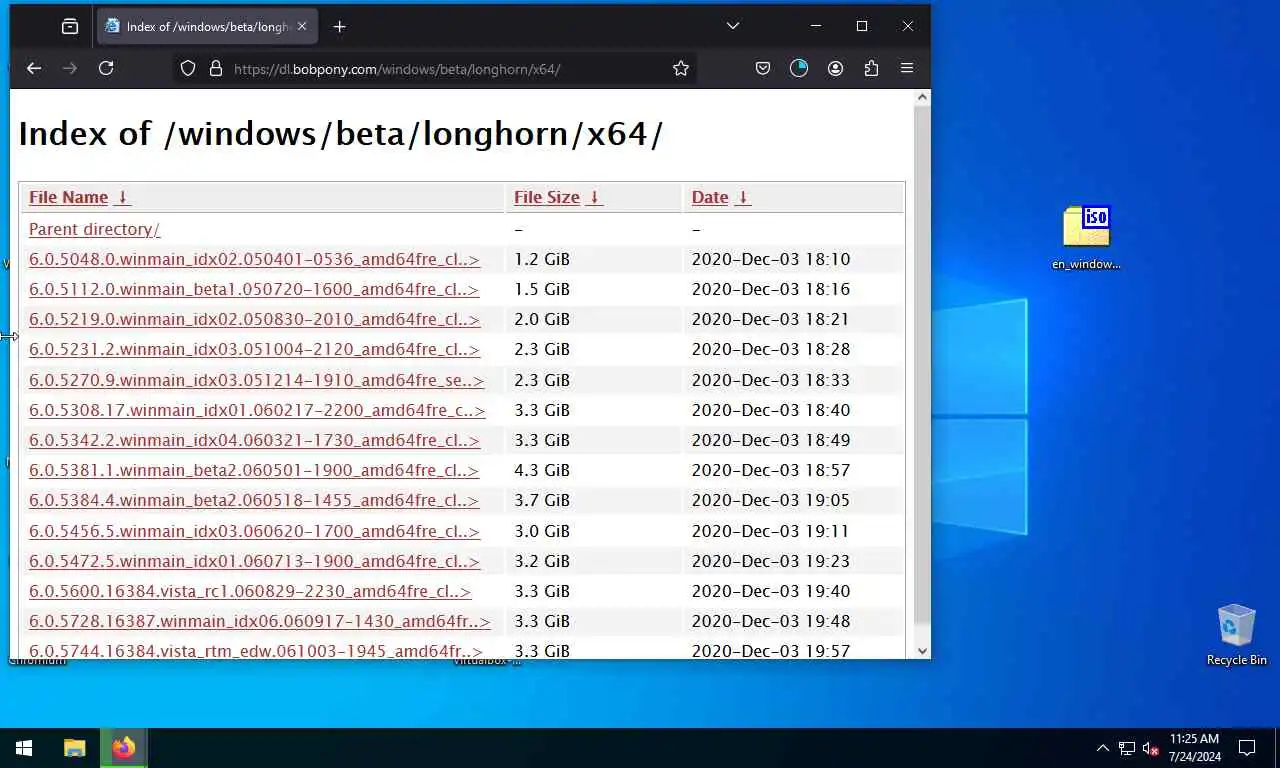Screen dimensions: 1280x768
Task: Click the site security padlock icon
Action: 215,69
